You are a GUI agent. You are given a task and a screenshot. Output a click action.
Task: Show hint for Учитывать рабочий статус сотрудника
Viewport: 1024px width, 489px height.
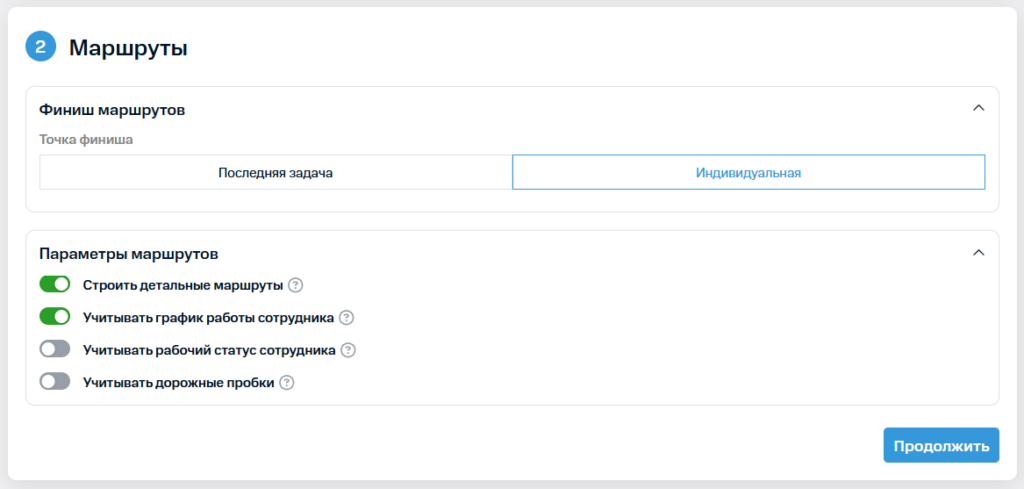[348, 350]
